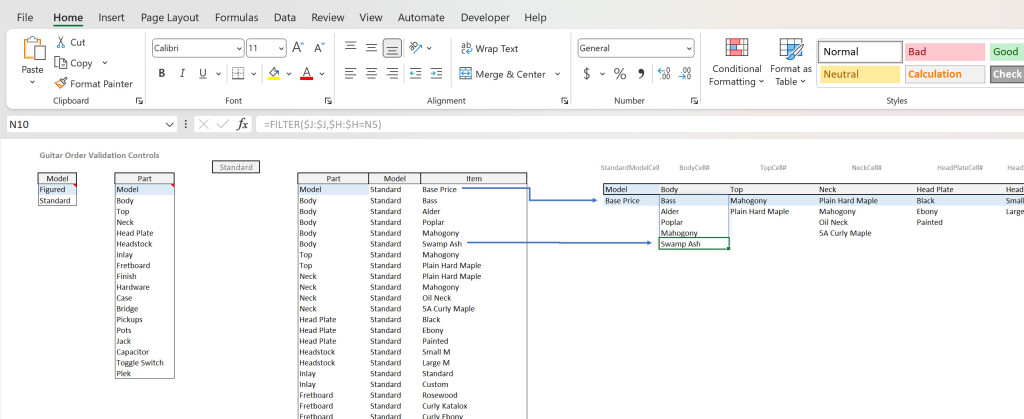Click Merge & Center

[x=502, y=74]
